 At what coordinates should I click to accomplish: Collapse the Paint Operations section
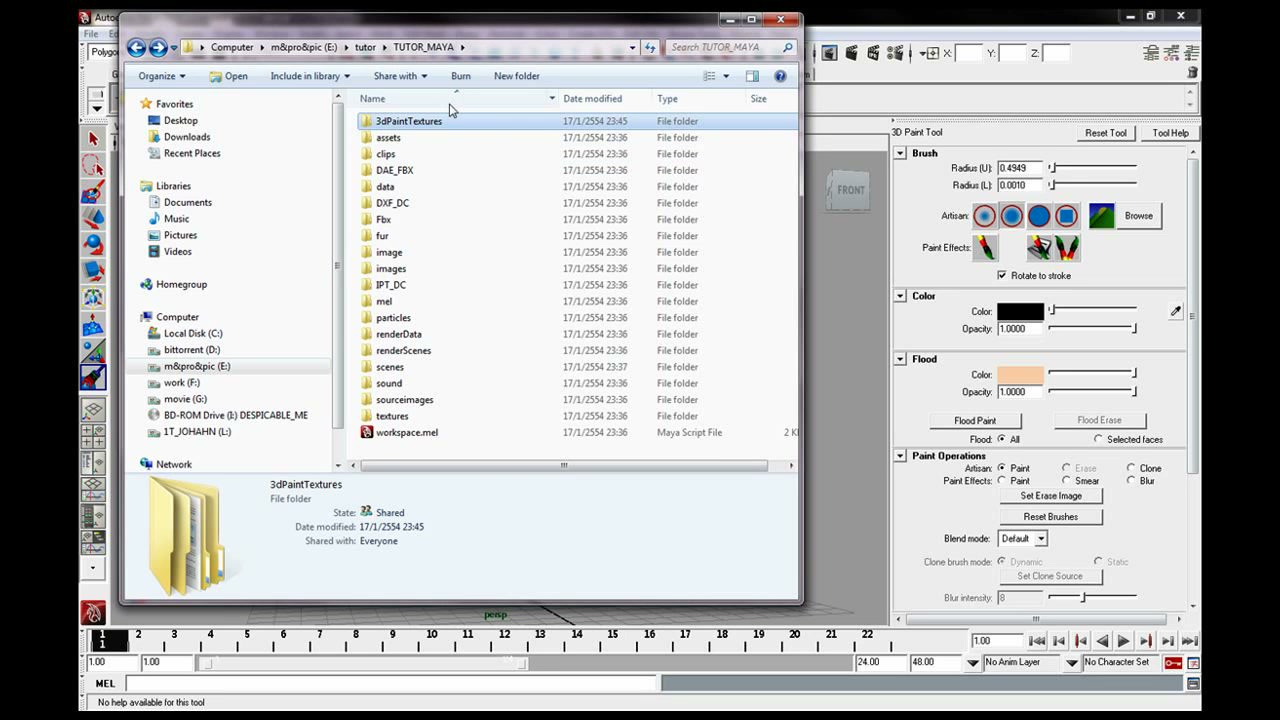(900, 456)
